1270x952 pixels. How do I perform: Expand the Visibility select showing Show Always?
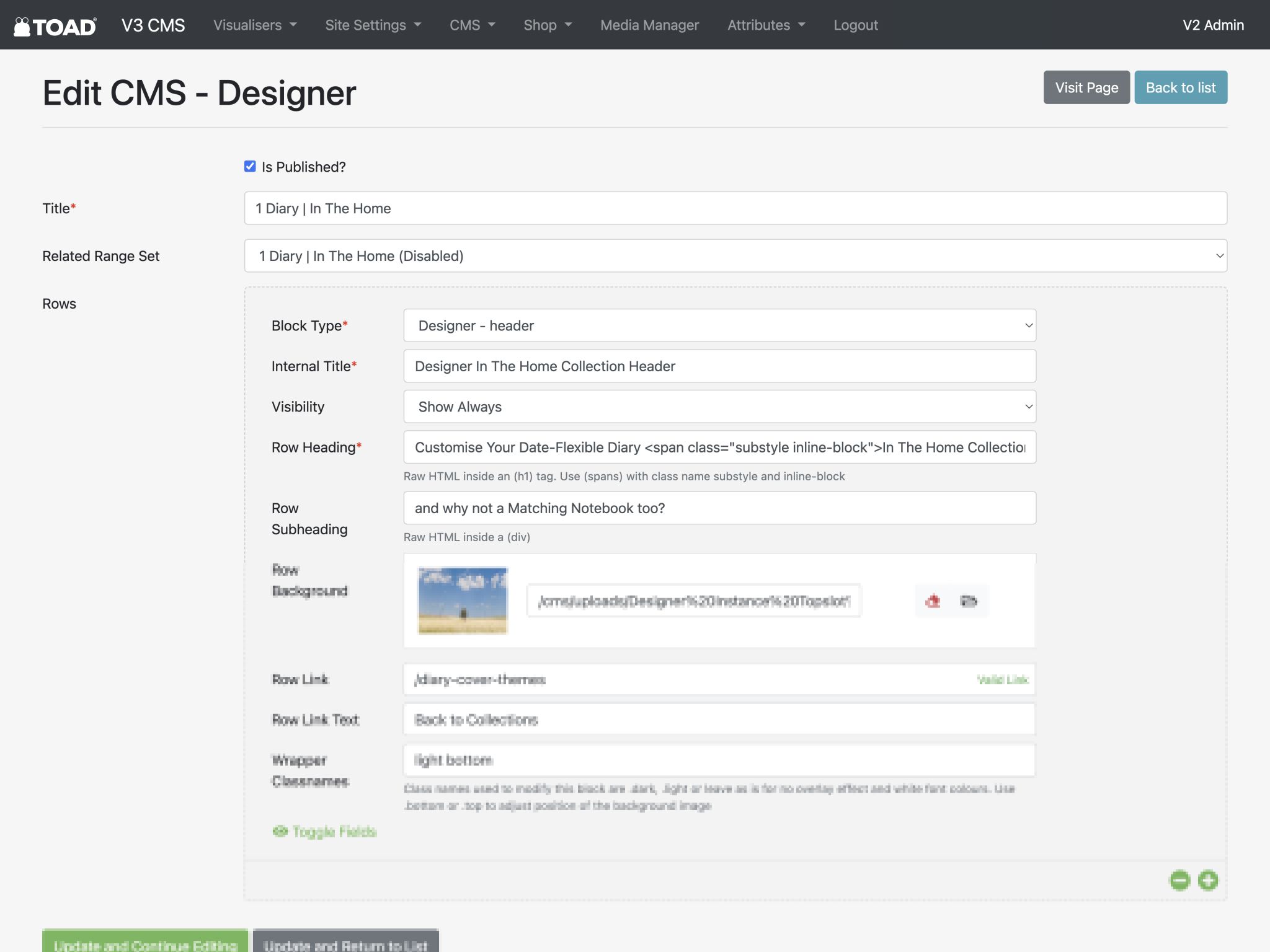pyautogui.click(x=719, y=407)
